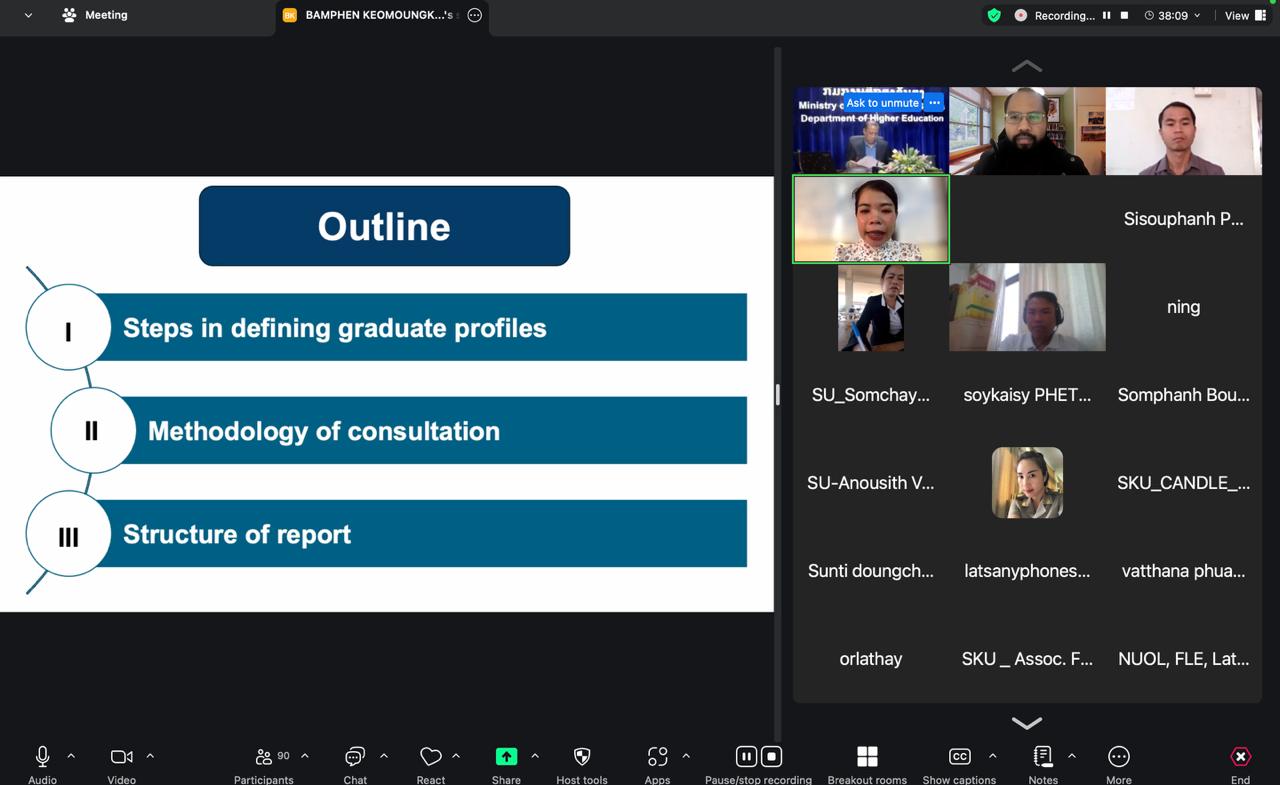Open the Notes tool
Screen dimensions: 1280x785
point(1042,758)
